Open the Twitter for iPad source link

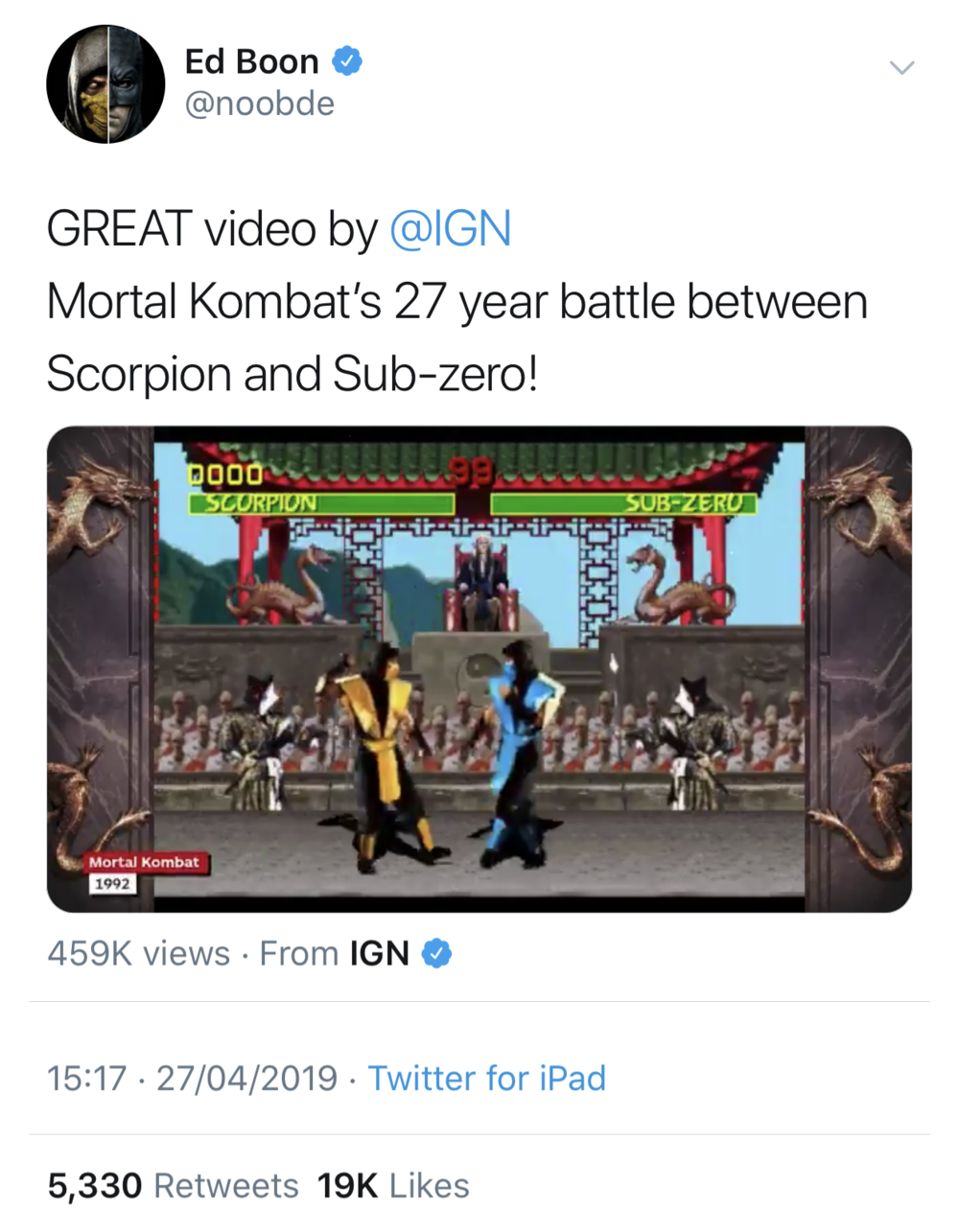[487, 1079]
